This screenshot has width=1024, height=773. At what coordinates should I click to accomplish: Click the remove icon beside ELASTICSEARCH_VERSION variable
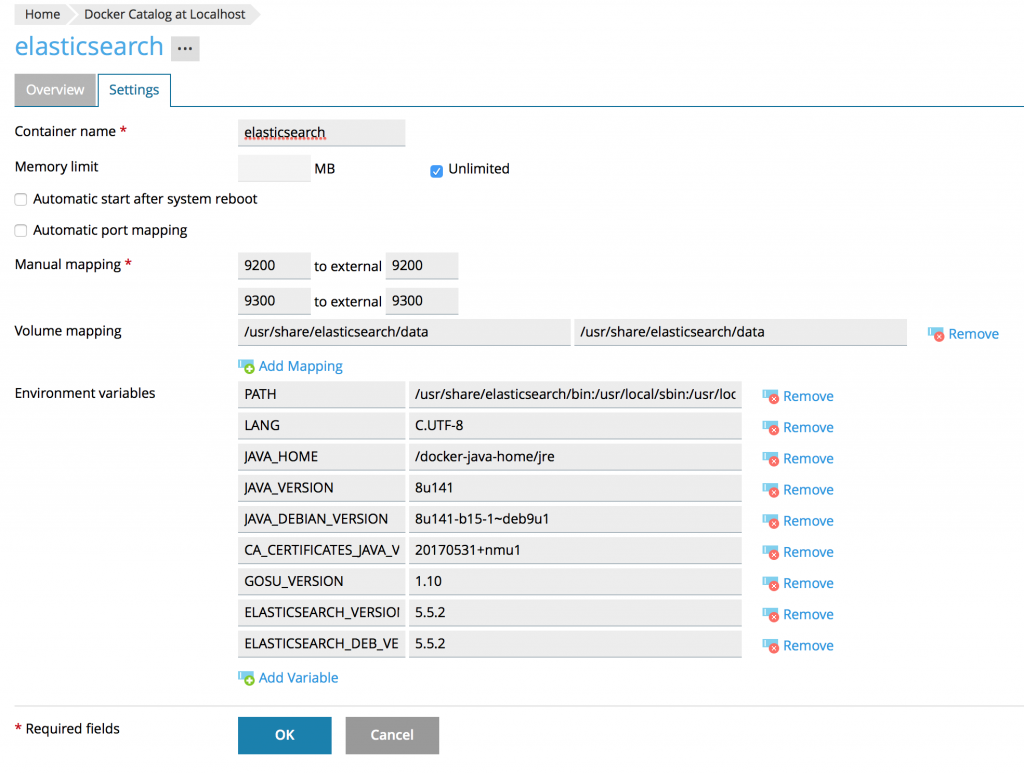coord(771,614)
